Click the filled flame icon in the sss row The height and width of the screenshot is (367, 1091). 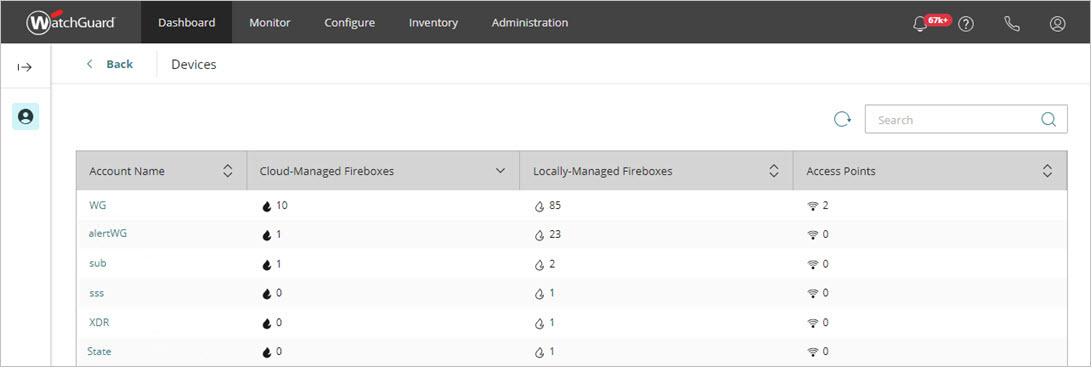pos(266,294)
